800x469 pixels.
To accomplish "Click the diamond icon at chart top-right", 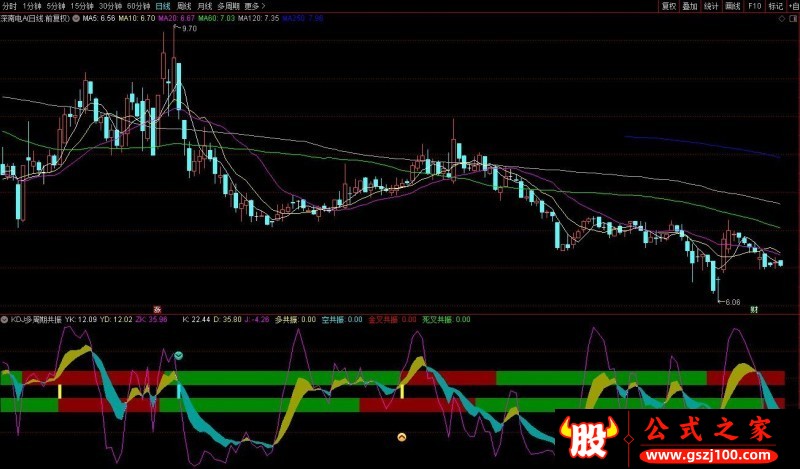I will (782, 19).
